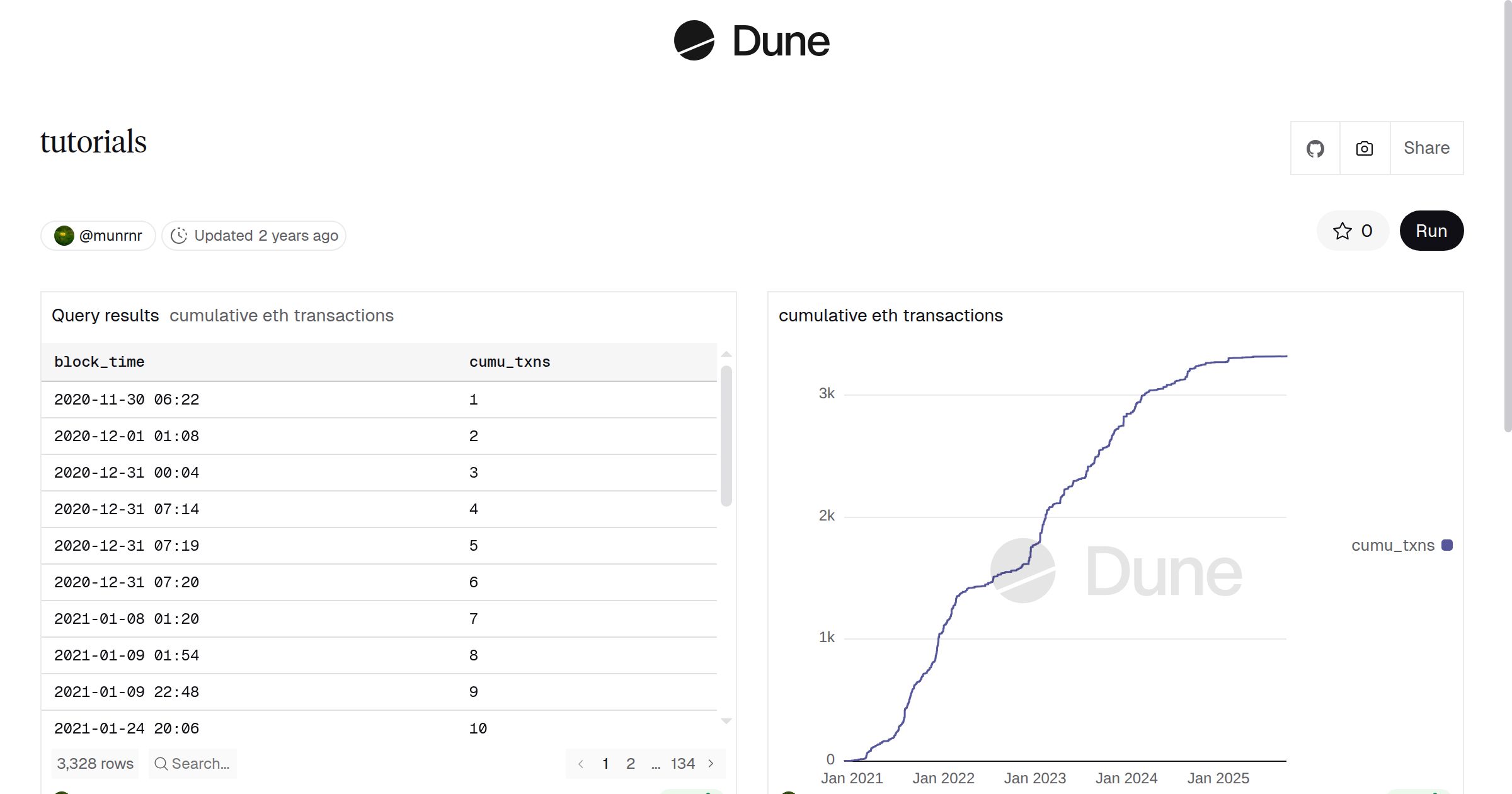Click the camera screenshot icon

[x=1364, y=149]
